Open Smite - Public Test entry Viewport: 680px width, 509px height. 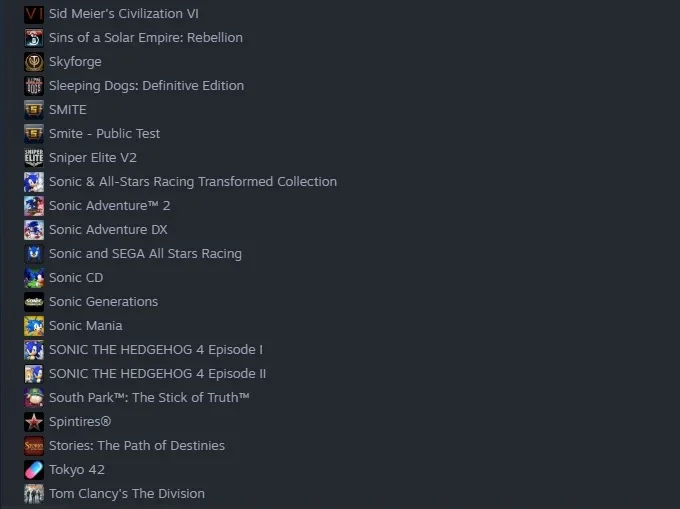point(105,134)
